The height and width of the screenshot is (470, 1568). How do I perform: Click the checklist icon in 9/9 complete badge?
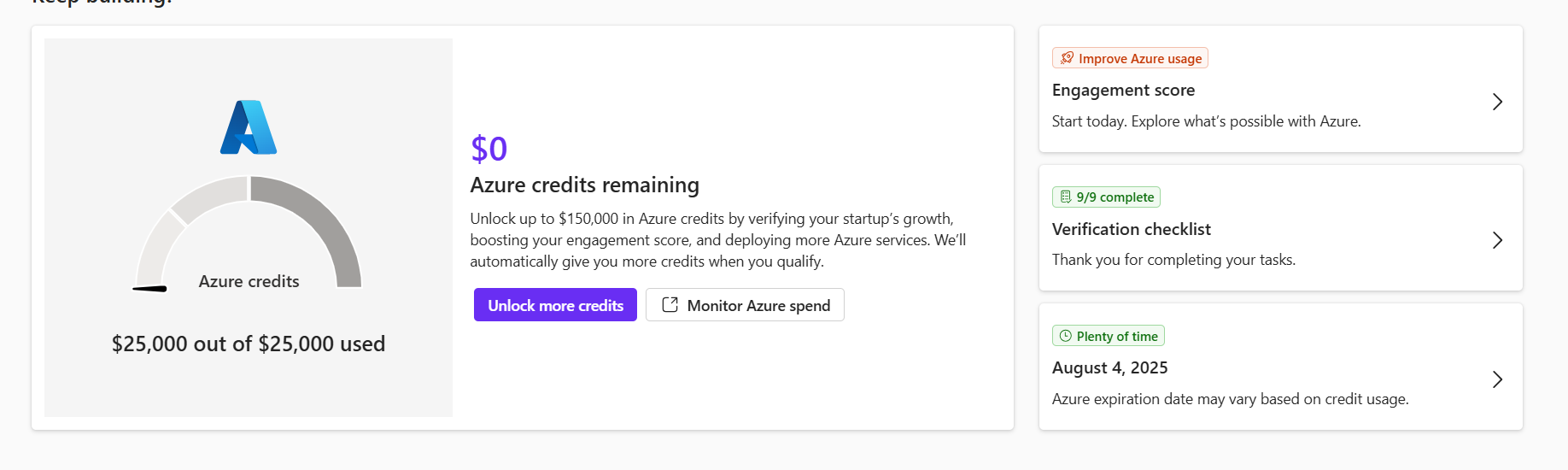[x=1065, y=197]
